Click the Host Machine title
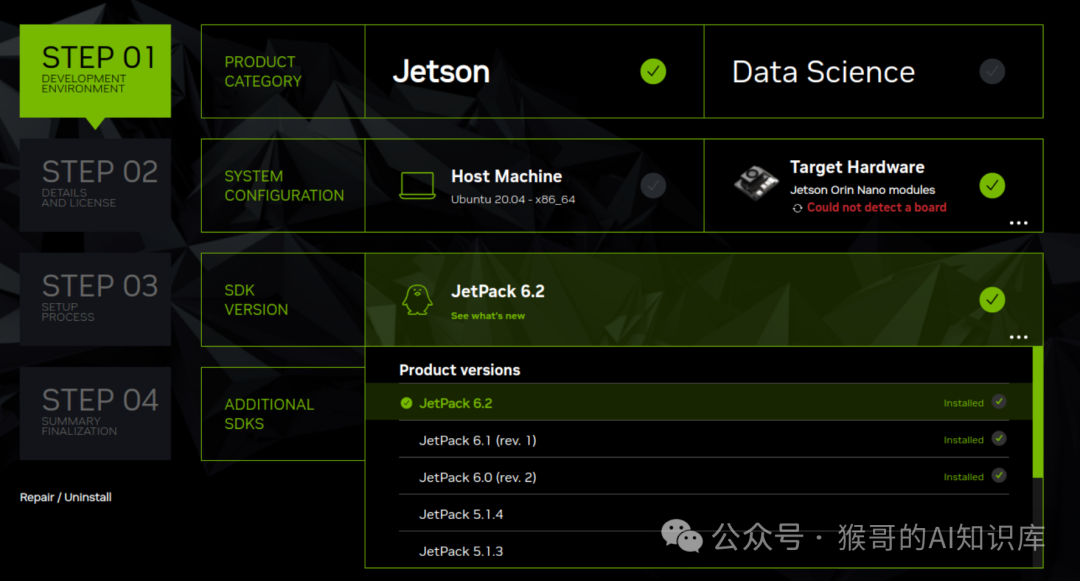 506,176
